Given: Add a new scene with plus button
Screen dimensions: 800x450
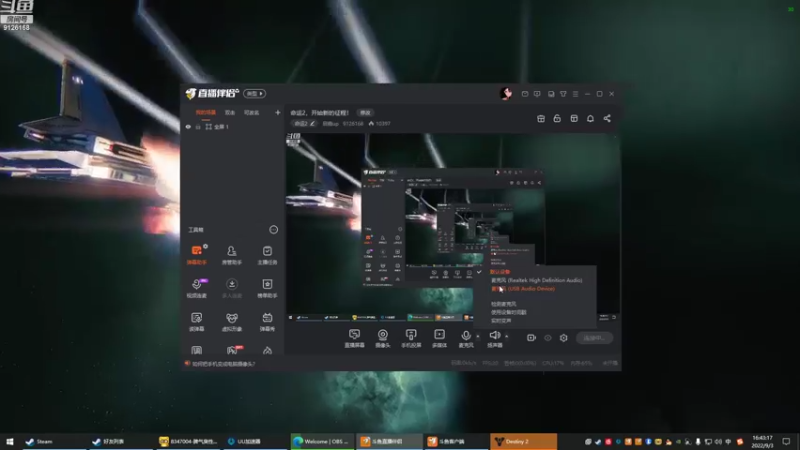Looking at the screenshot, I should (278, 112).
